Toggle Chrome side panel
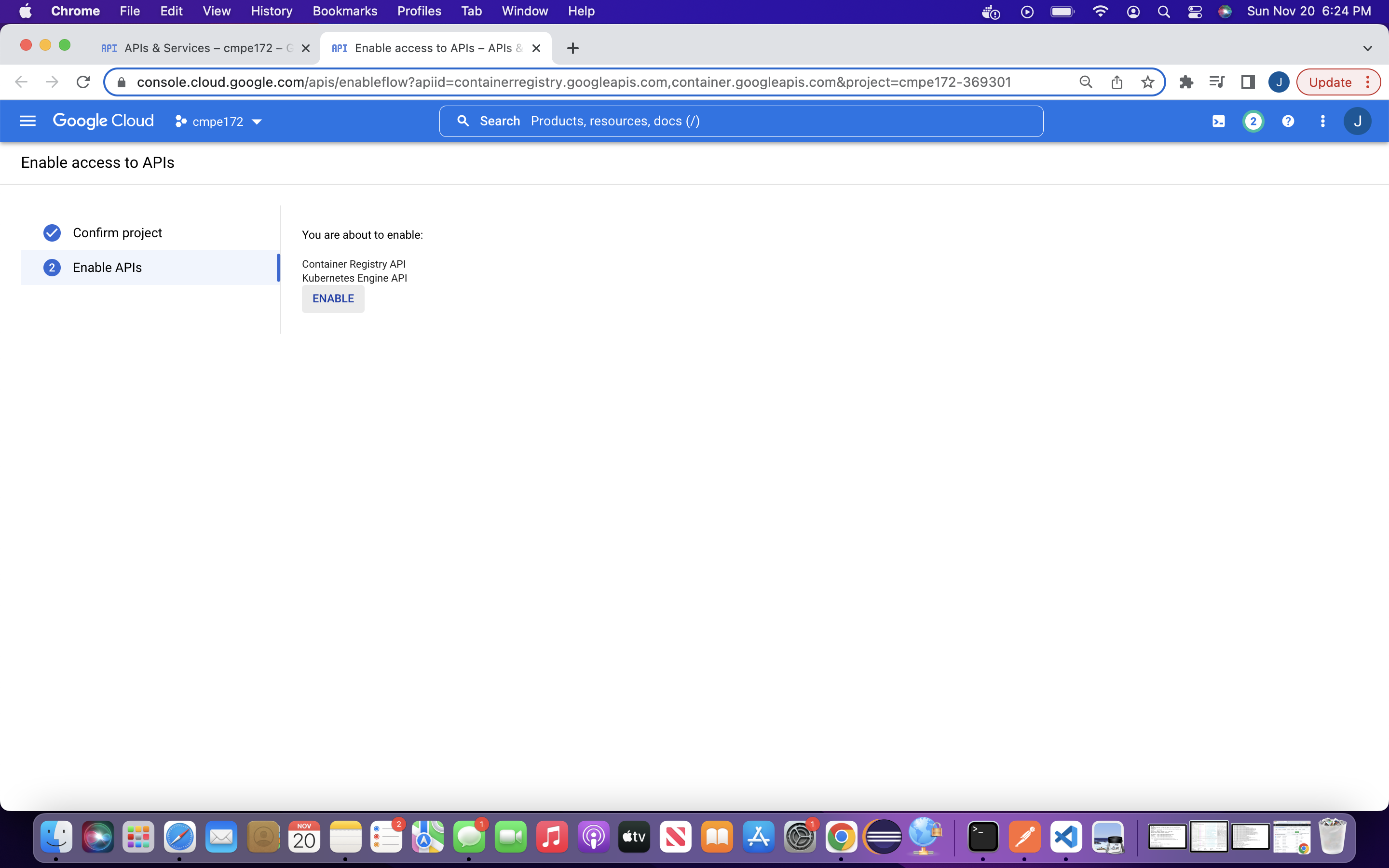This screenshot has width=1389, height=868. tap(1248, 82)
